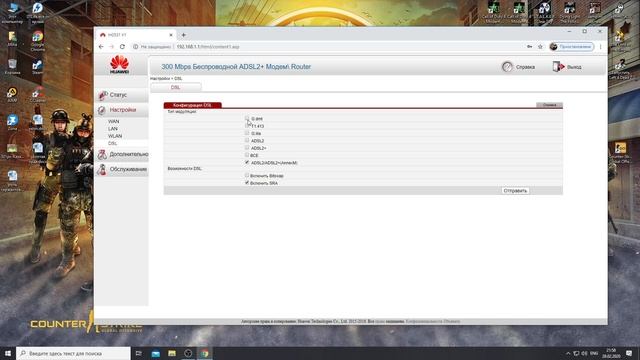Click the Huawei logo in the router page
The height and width of the screenshot is (360, 640).
120,65
